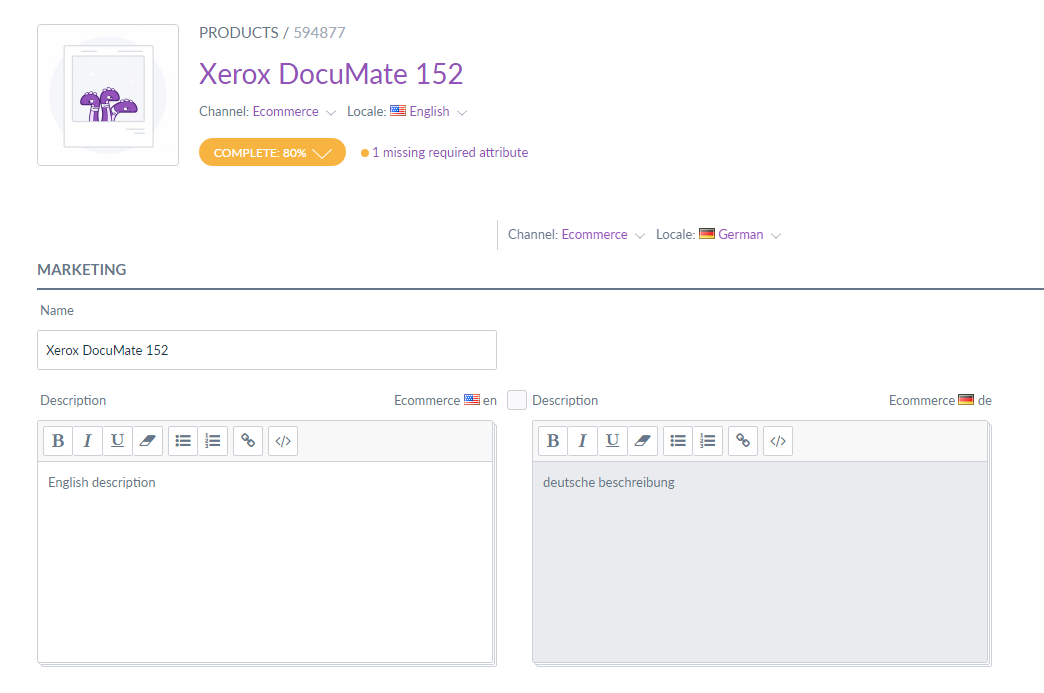Insert link in German description editor
This screenshot has height=693, width=1044.
(743, 441)
